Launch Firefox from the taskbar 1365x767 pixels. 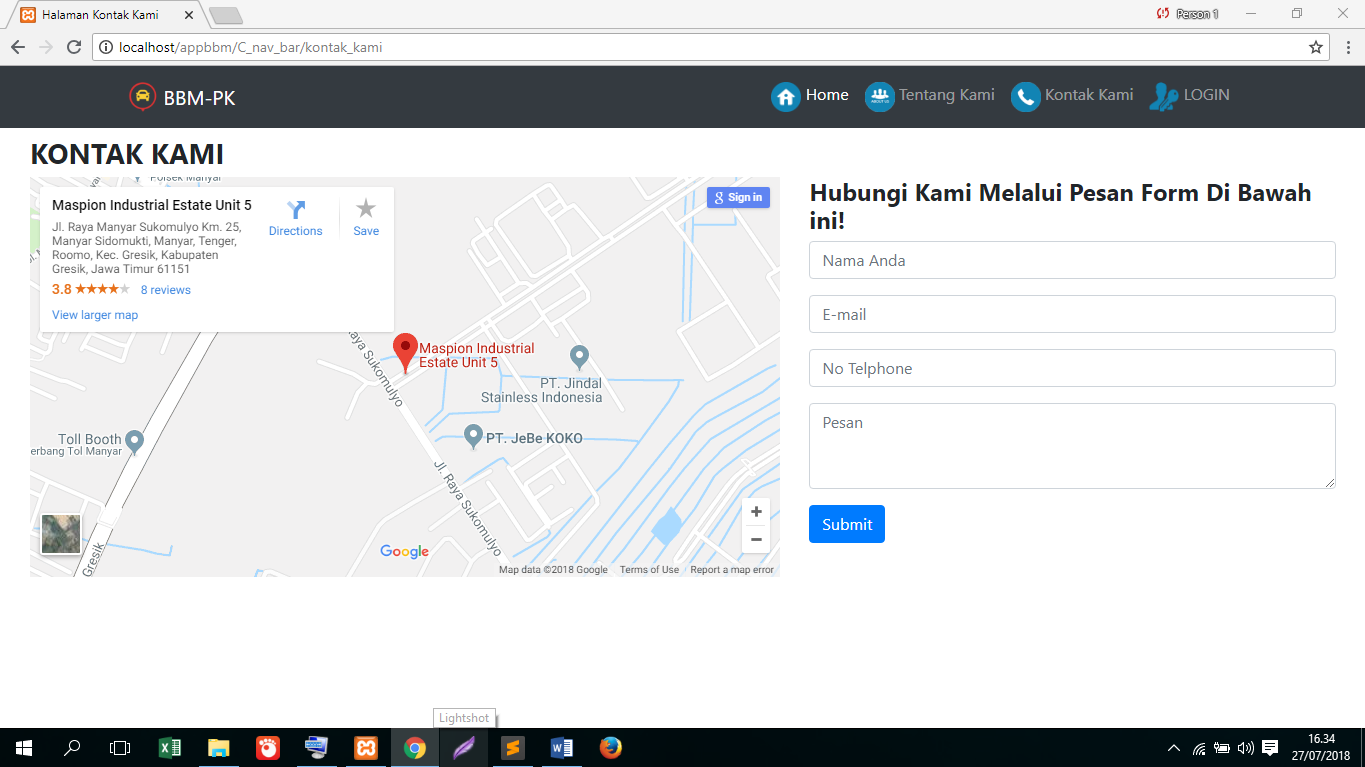coord(610,748)
